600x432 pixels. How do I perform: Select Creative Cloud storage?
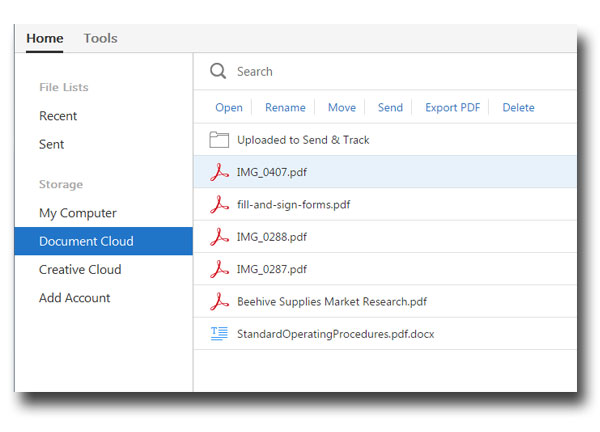(x=80, y=270)
